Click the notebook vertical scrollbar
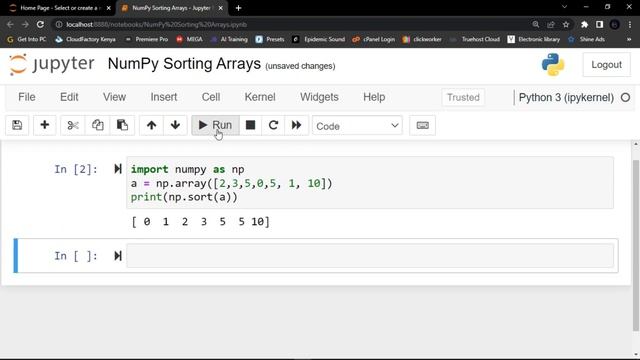 (635, 245)
